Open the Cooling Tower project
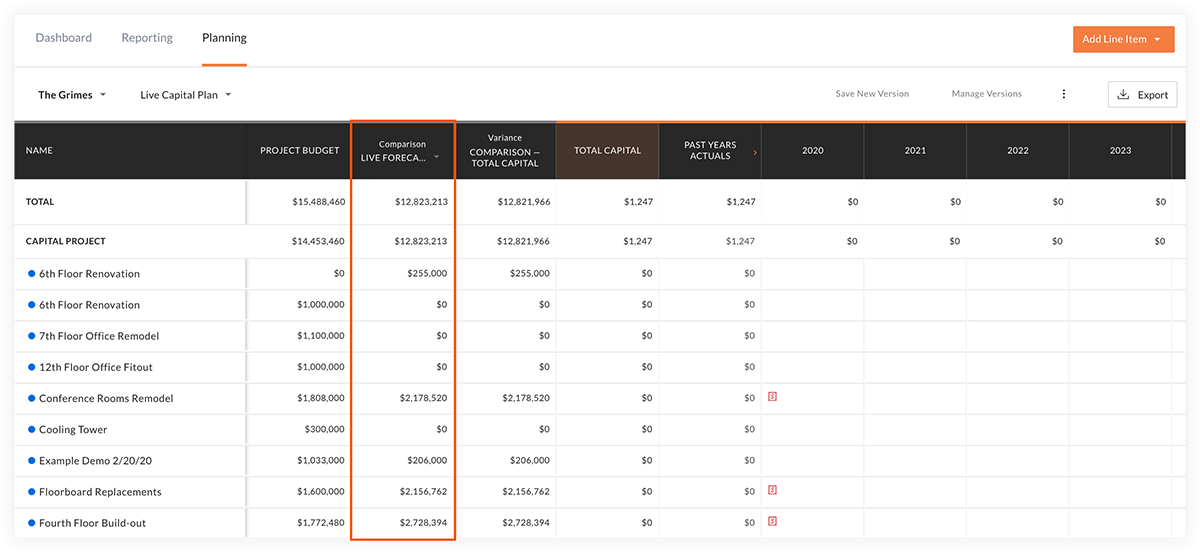 point(73,430)
